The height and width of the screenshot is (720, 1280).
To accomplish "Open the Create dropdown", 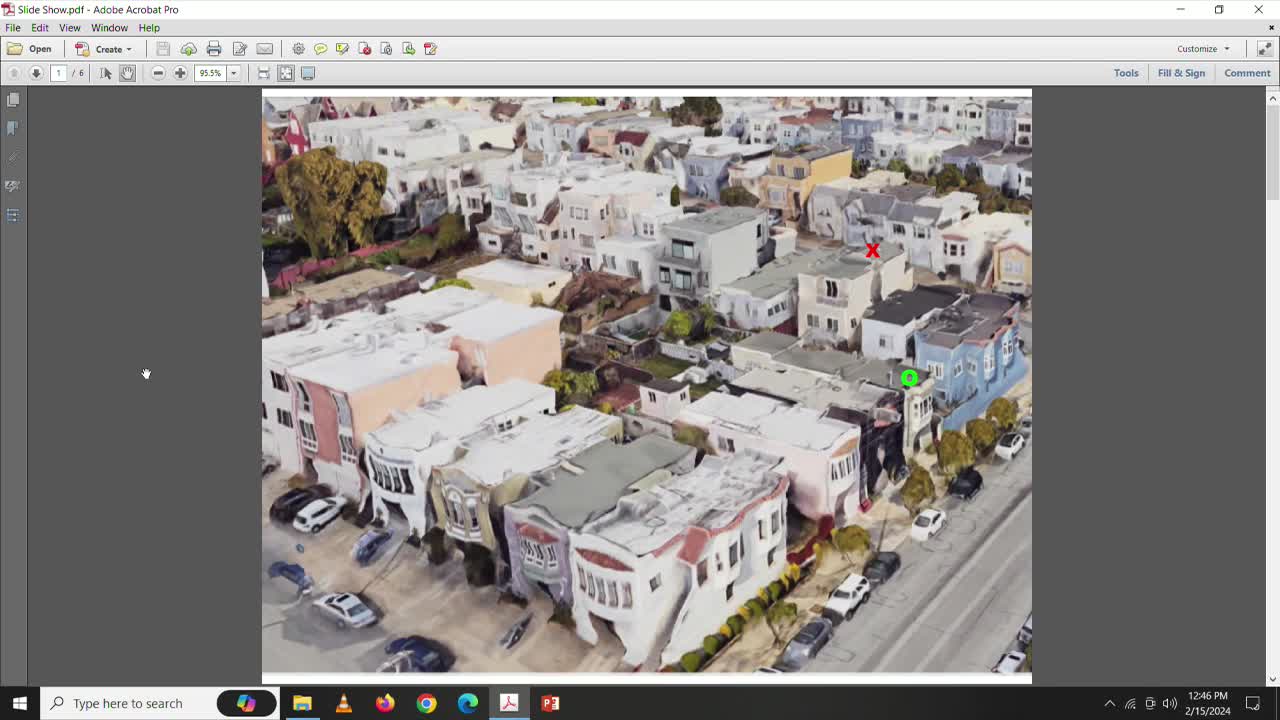I will click(107, 48).
